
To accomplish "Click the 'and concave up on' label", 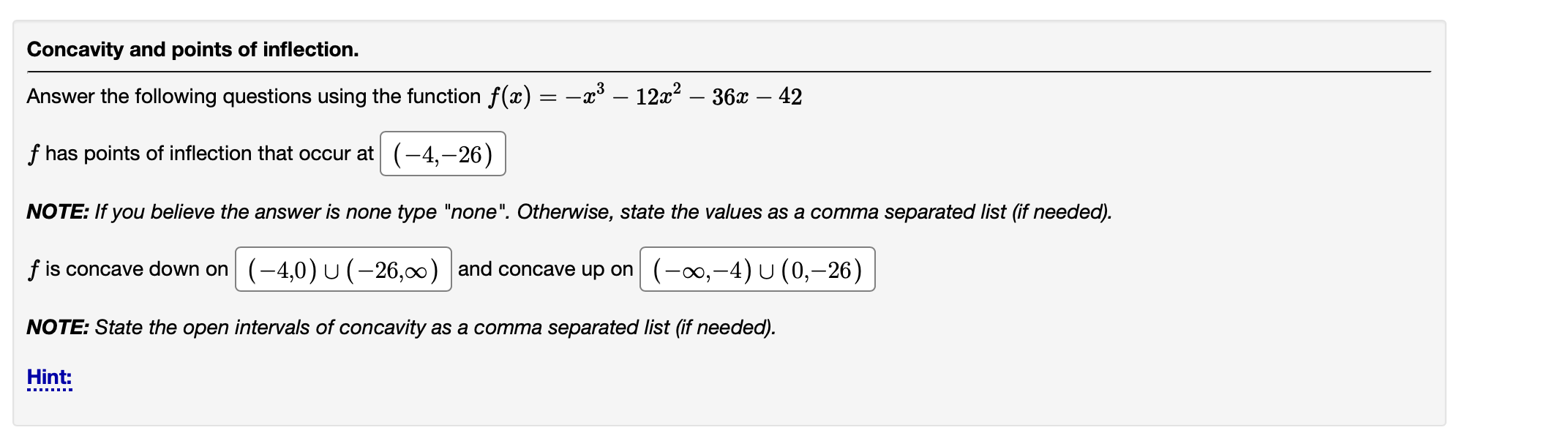I will [544, 269].
